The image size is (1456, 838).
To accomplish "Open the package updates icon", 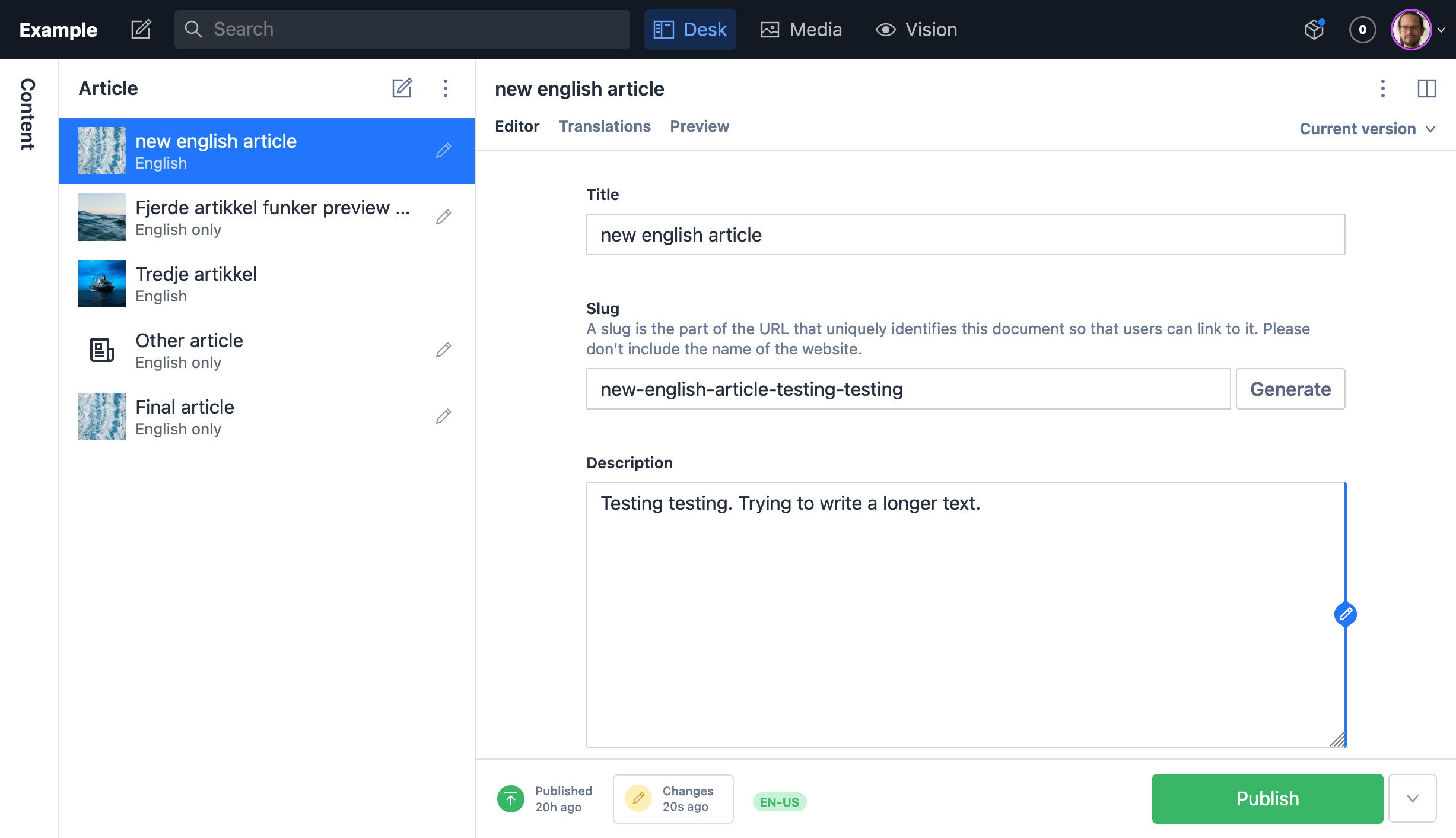I will (x=1314, y=29).
